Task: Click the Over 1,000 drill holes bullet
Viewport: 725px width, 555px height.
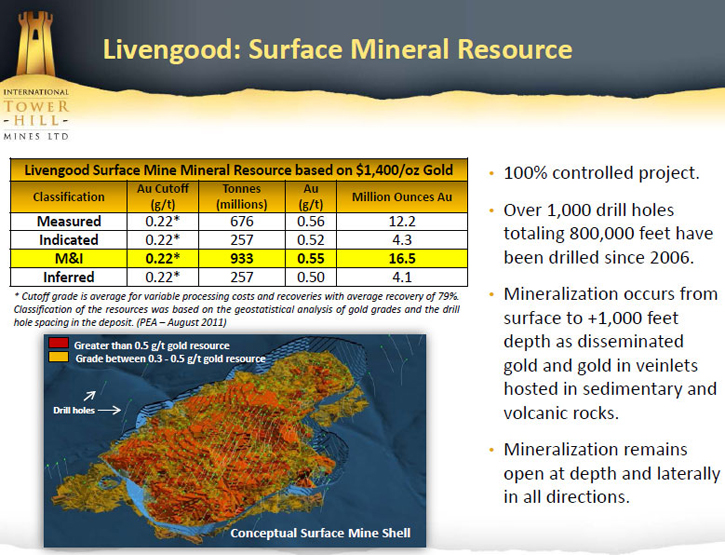Action: (608, 234)
